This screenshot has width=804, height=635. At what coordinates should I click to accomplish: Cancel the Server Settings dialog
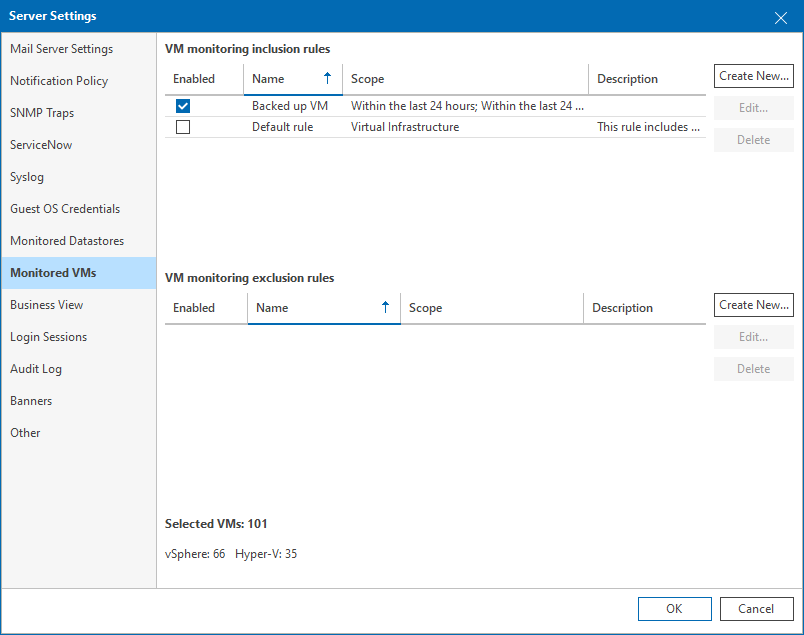(x=756, y=608)
